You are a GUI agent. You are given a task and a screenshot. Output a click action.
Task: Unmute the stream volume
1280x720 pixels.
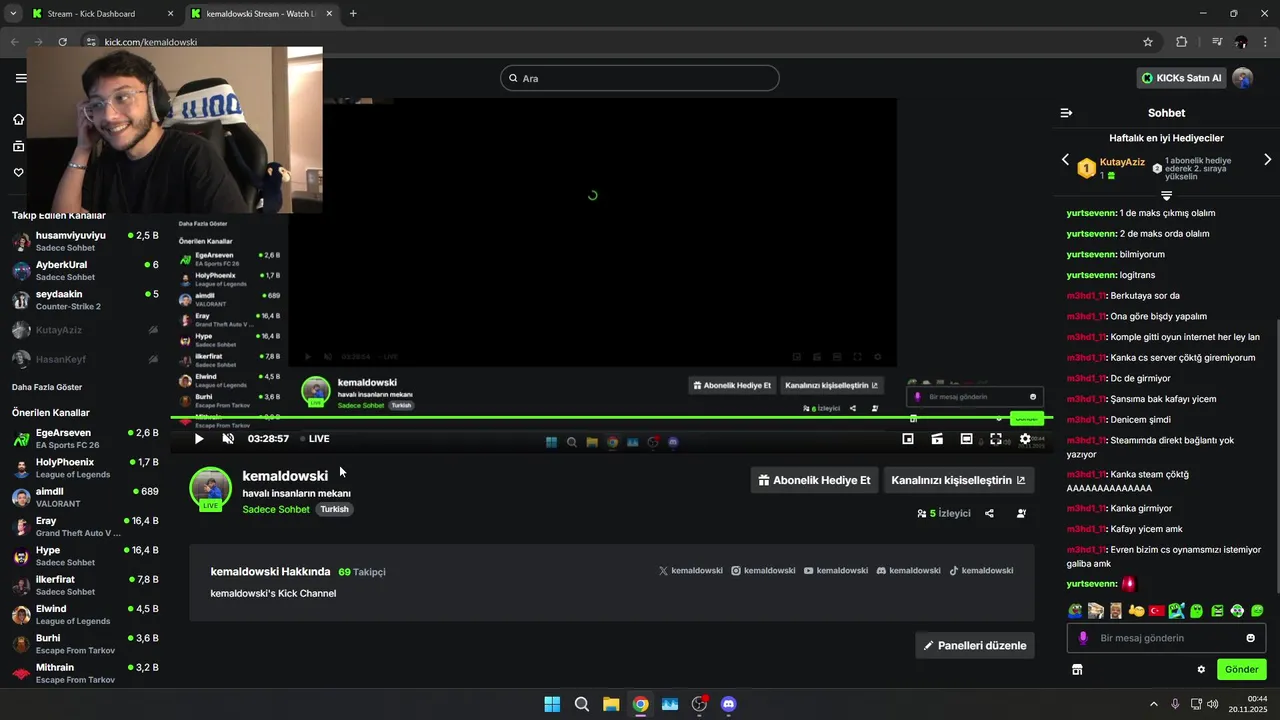[x=228, y=439]
